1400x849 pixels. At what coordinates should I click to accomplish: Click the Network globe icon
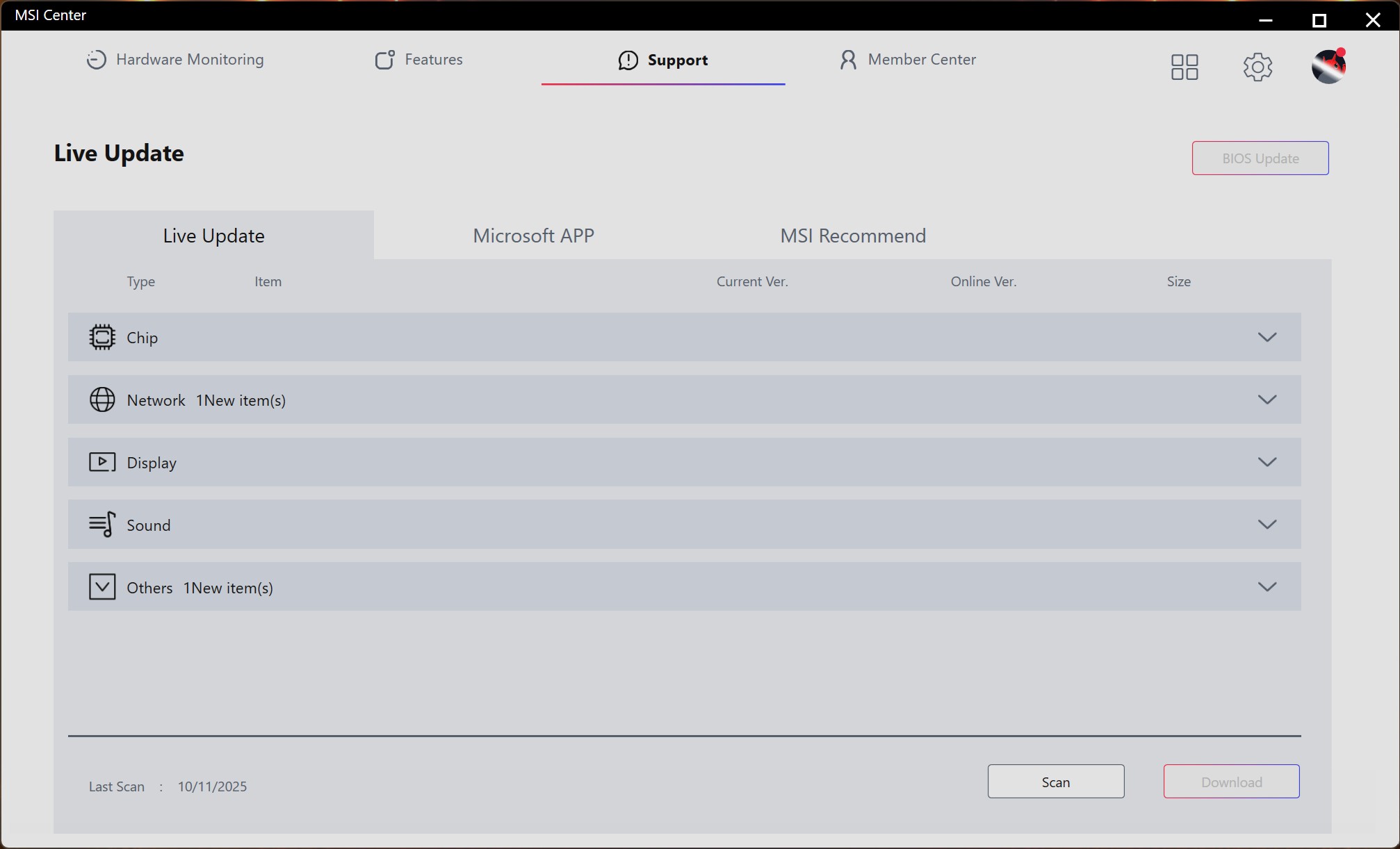pos(102,400)
